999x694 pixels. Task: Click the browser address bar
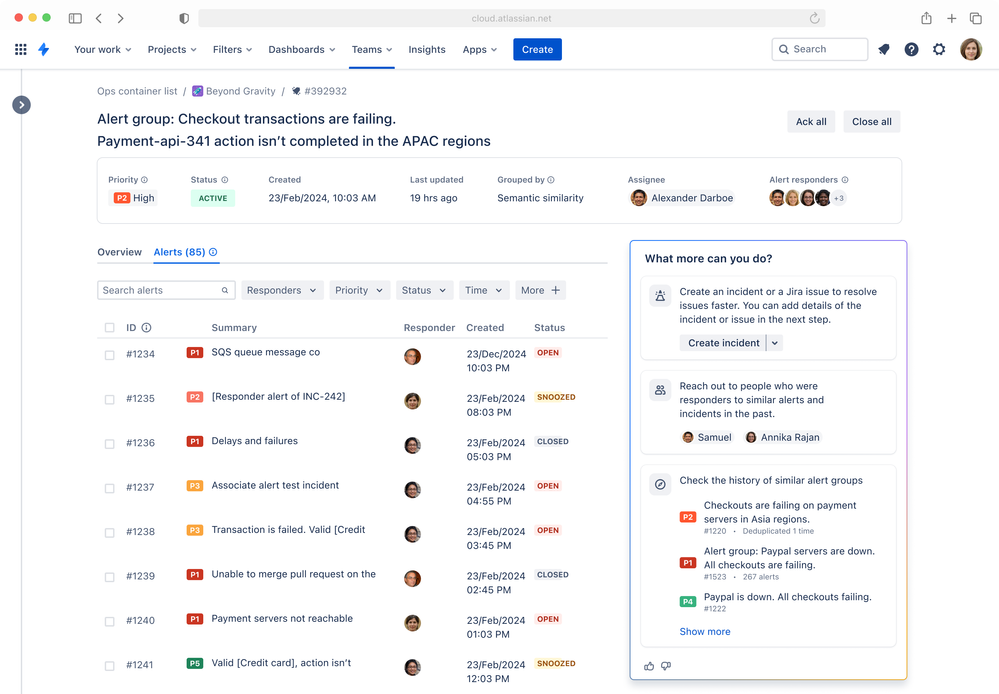coord(512,18)
